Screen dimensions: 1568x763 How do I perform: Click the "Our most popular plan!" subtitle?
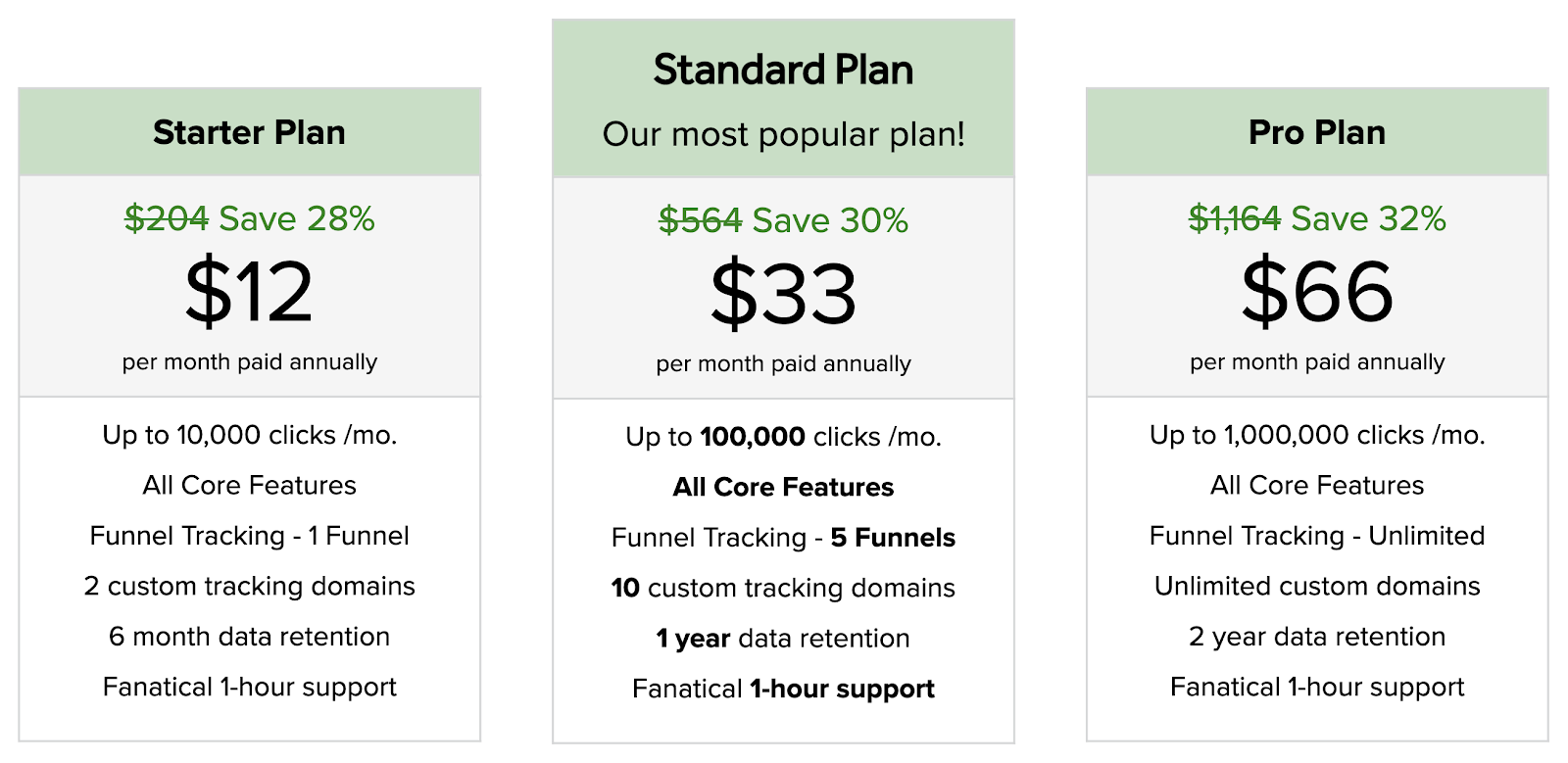click(x=783, y=134)
